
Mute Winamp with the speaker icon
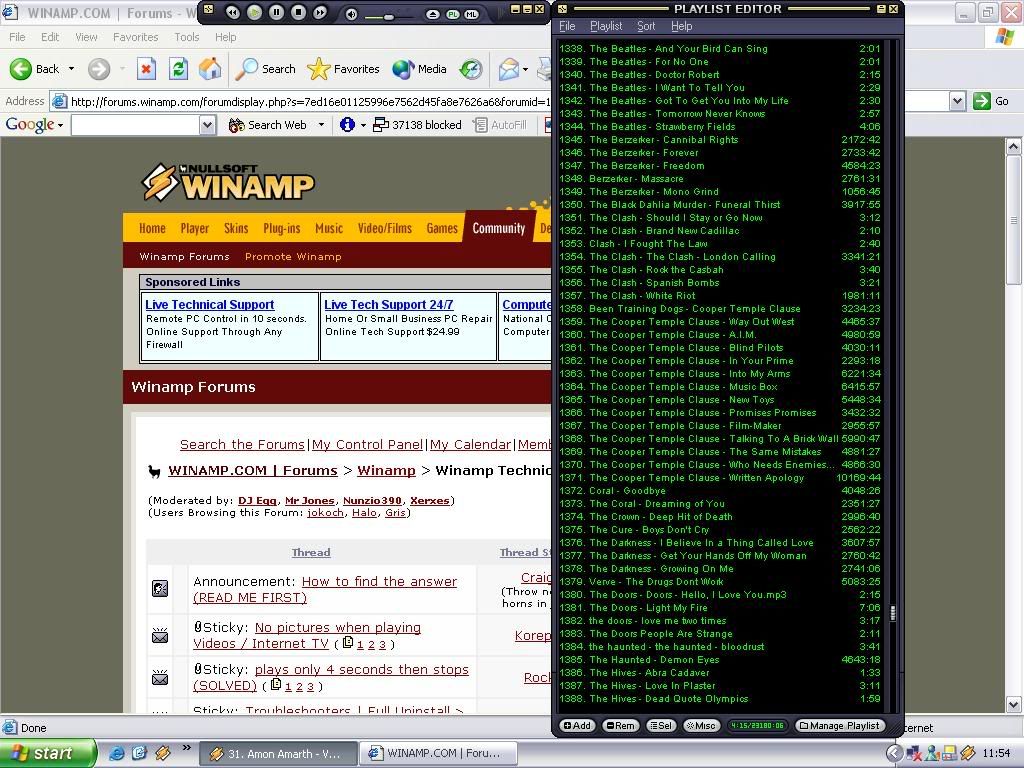pyautogui.click(x=351, y=14)
